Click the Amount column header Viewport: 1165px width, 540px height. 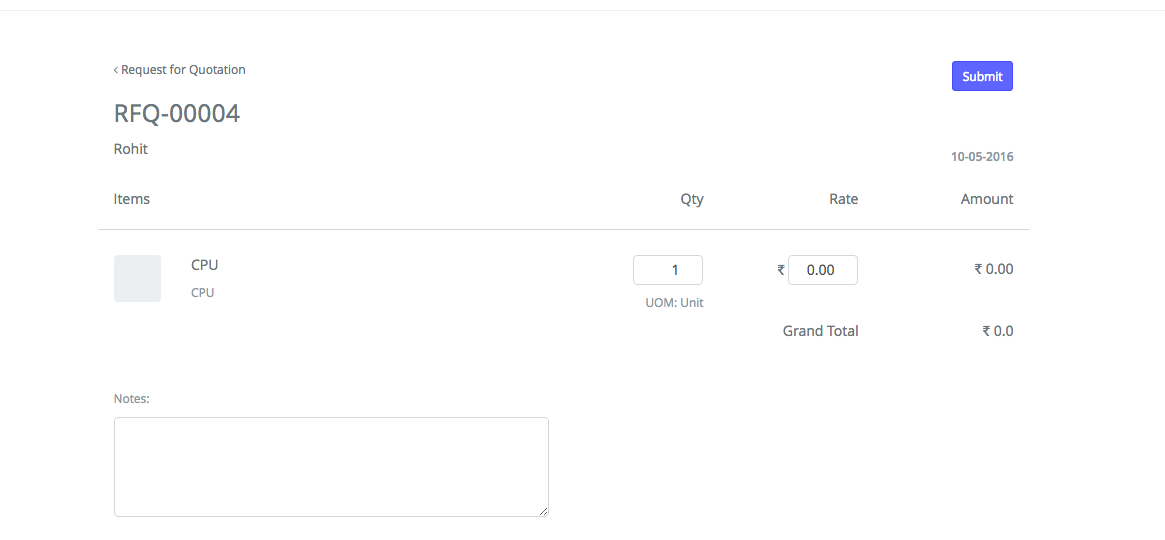[987, 199]
